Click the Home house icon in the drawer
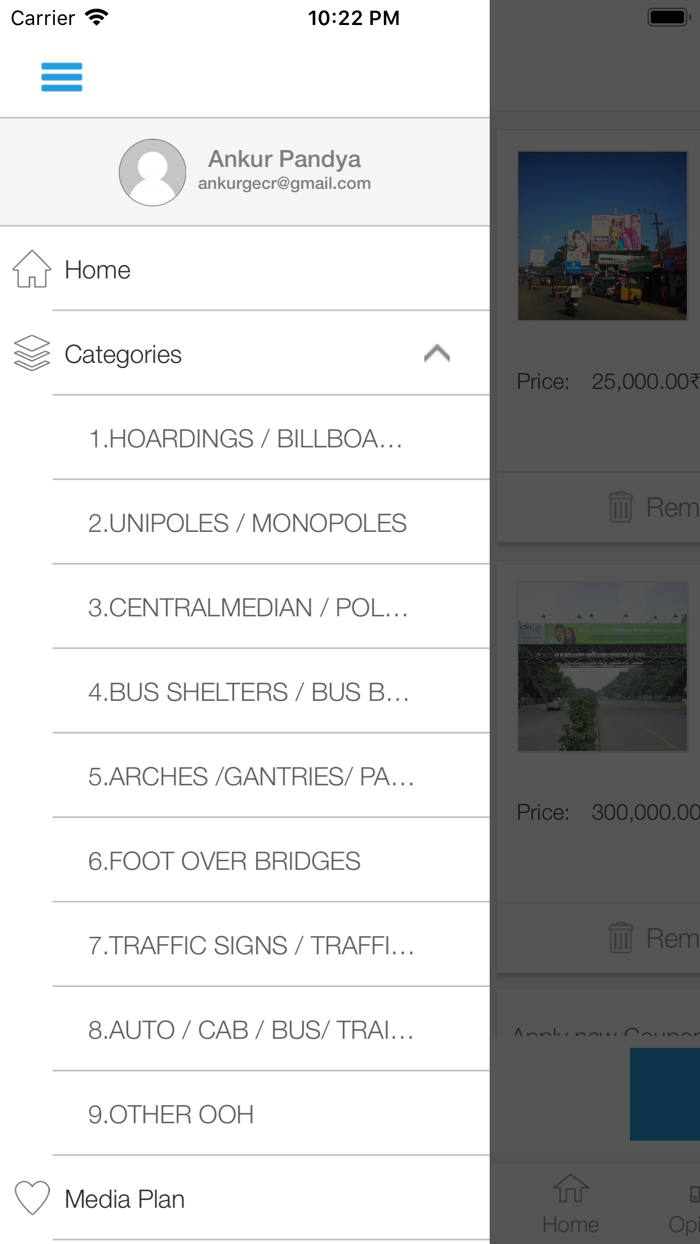Image resolution: width=700 pixels, height=1244 pixels. click(32, 270)
